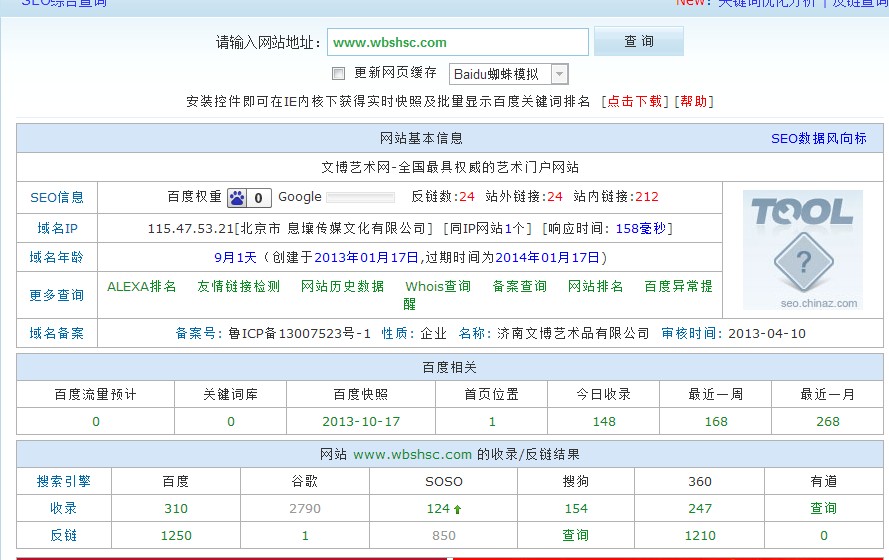Open the 网站历史数据 link
889x560 pixels.
coord(342,286)
